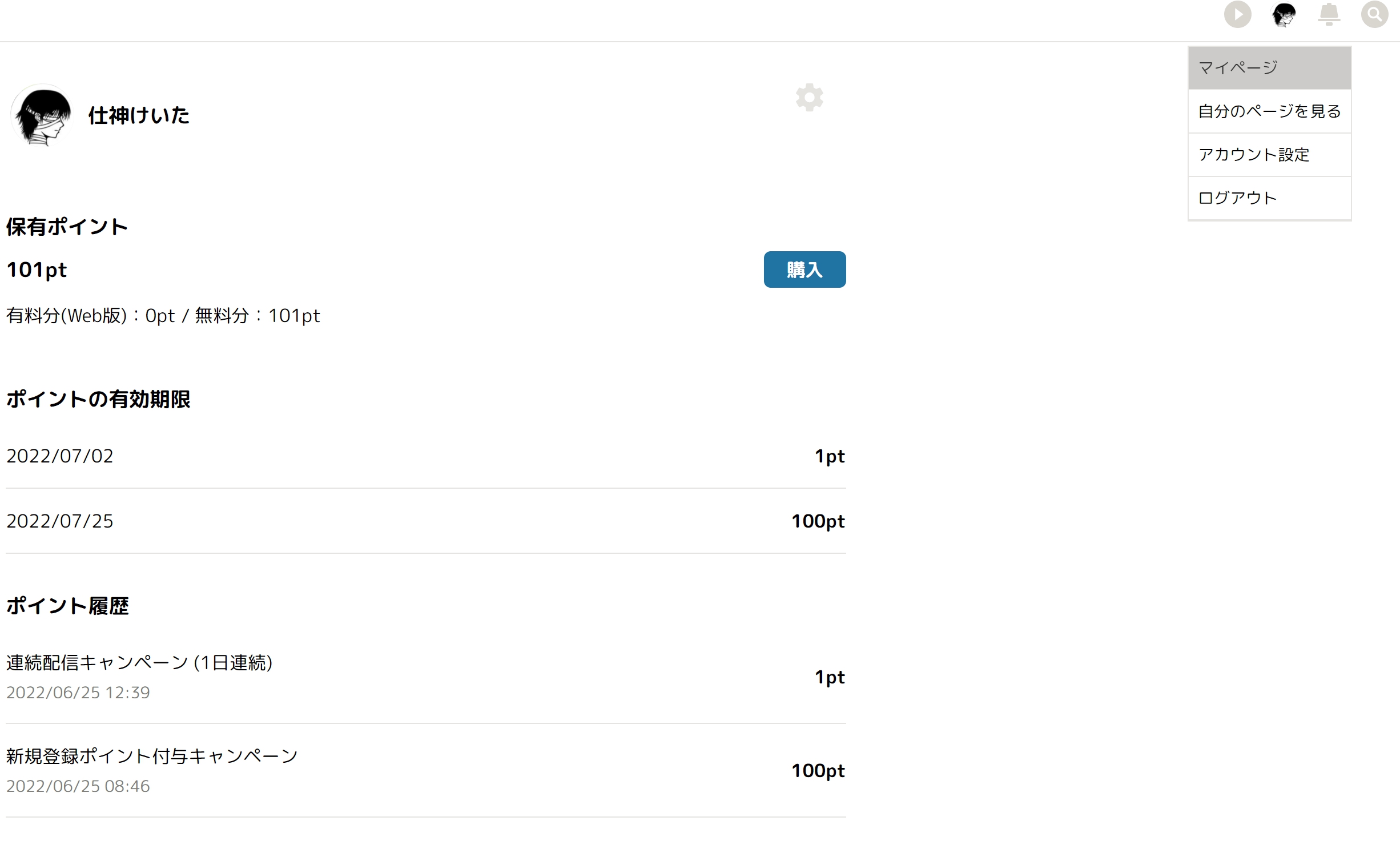Image resolution: width=1400 pixels, height=857 pixels.
Task: Select the 2022/07/25 expiry row
Action: click(425, 521)
